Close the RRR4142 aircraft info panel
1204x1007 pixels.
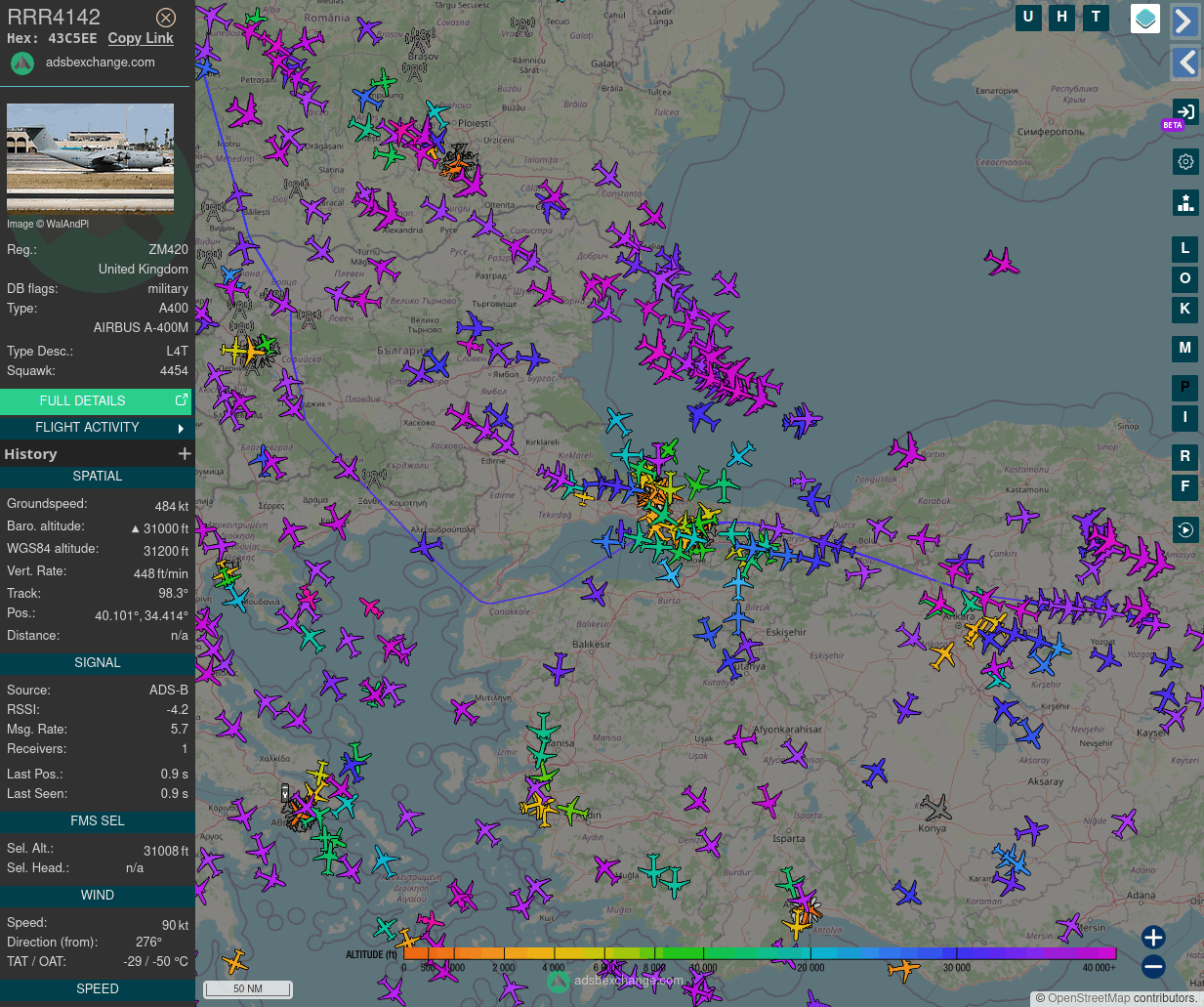tap(166, 18)
